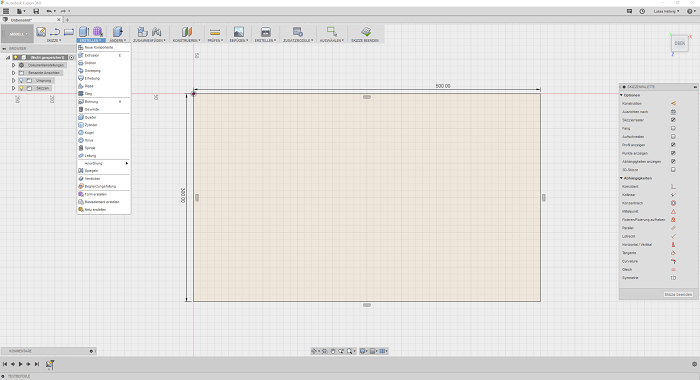Collapse the Optionen section in palette
Viewport: 700px width, 380px height.
(x=621, y=95)
